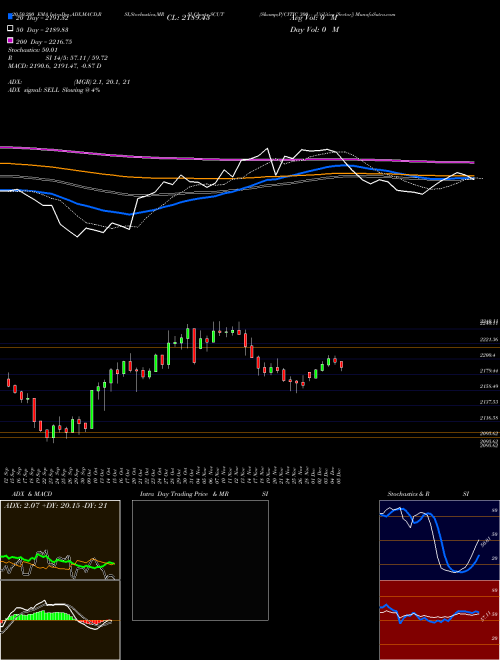500x660 pixels.
Task: Click the '2137.53' price axis label
Action: [489, 402]
